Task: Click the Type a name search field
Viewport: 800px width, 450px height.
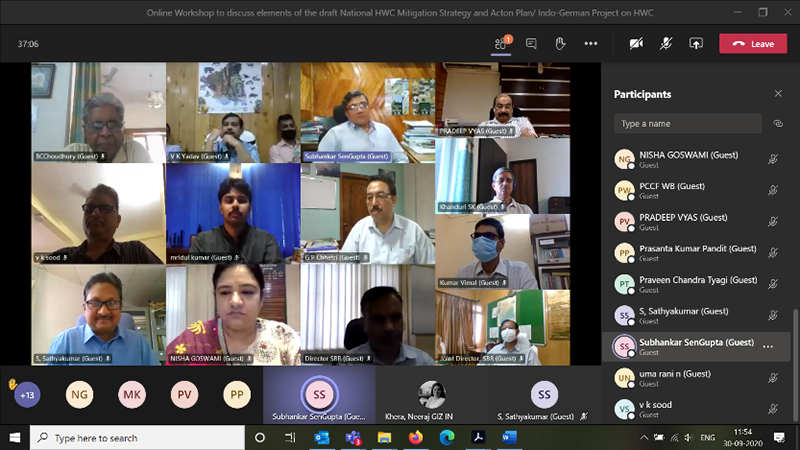Action: tap(688, 124)
